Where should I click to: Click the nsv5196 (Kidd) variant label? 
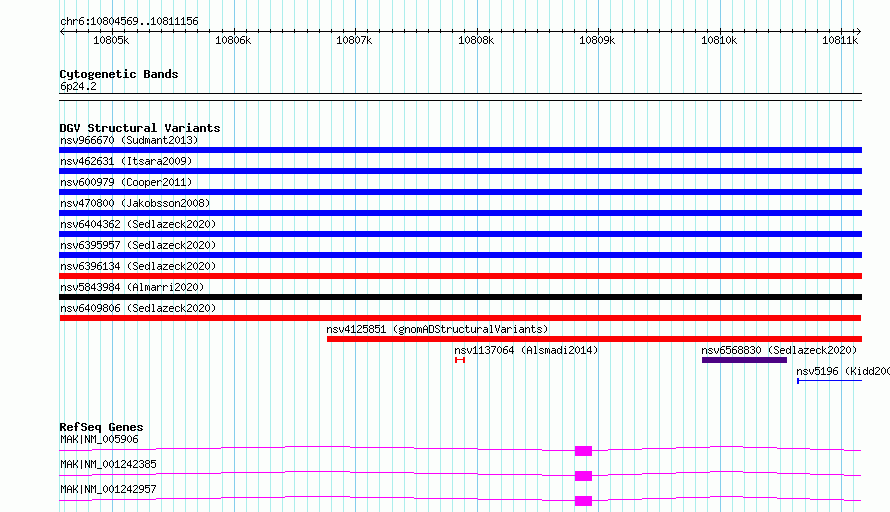[x=843, y=371]
